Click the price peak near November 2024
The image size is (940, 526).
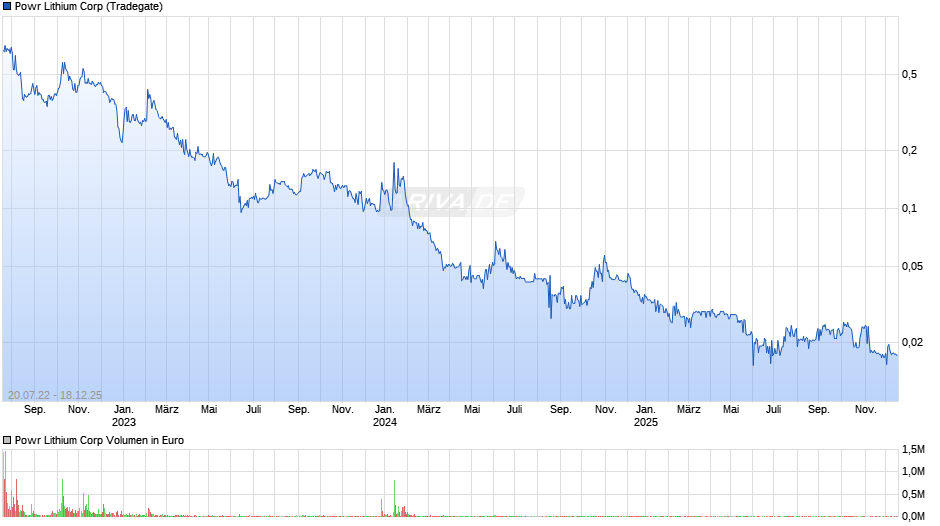click(604, 257)
